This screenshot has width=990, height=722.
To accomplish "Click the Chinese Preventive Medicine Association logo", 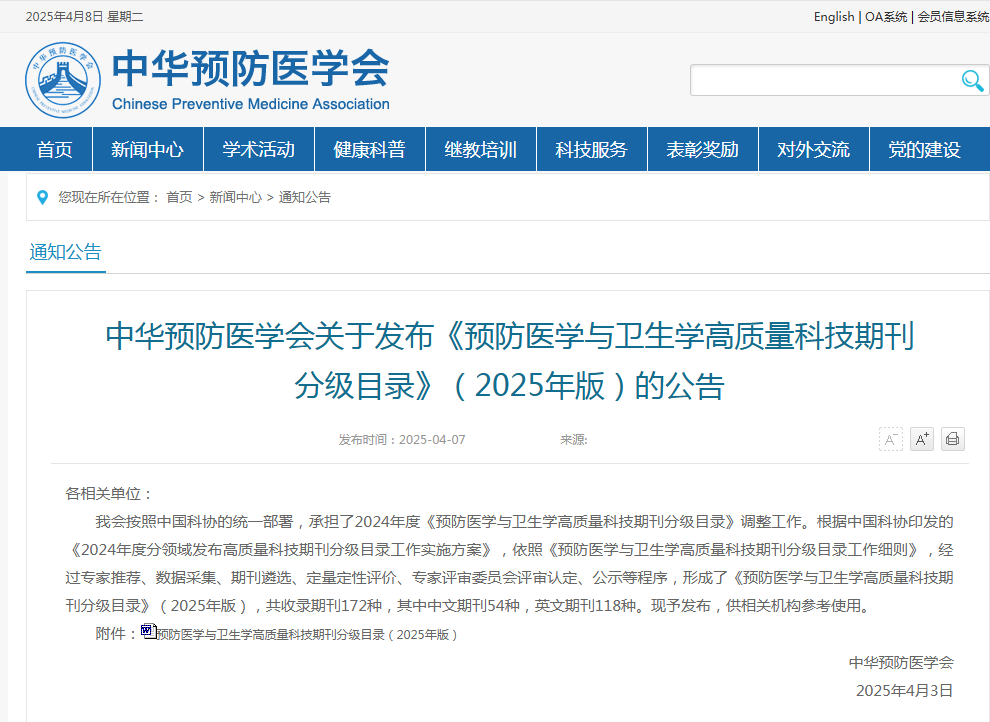I will coord(63,80).
